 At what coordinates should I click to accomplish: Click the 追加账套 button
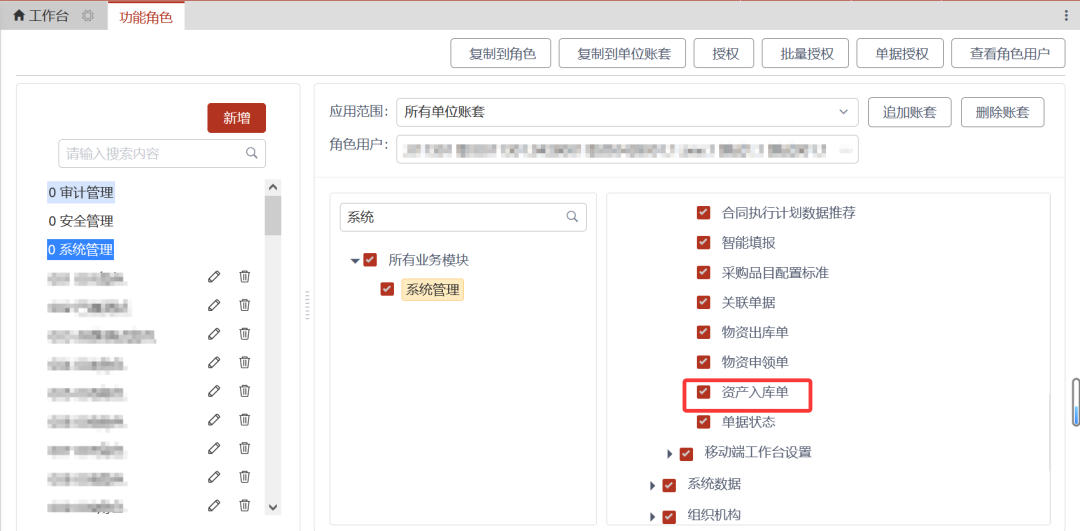tap(910, 112)
